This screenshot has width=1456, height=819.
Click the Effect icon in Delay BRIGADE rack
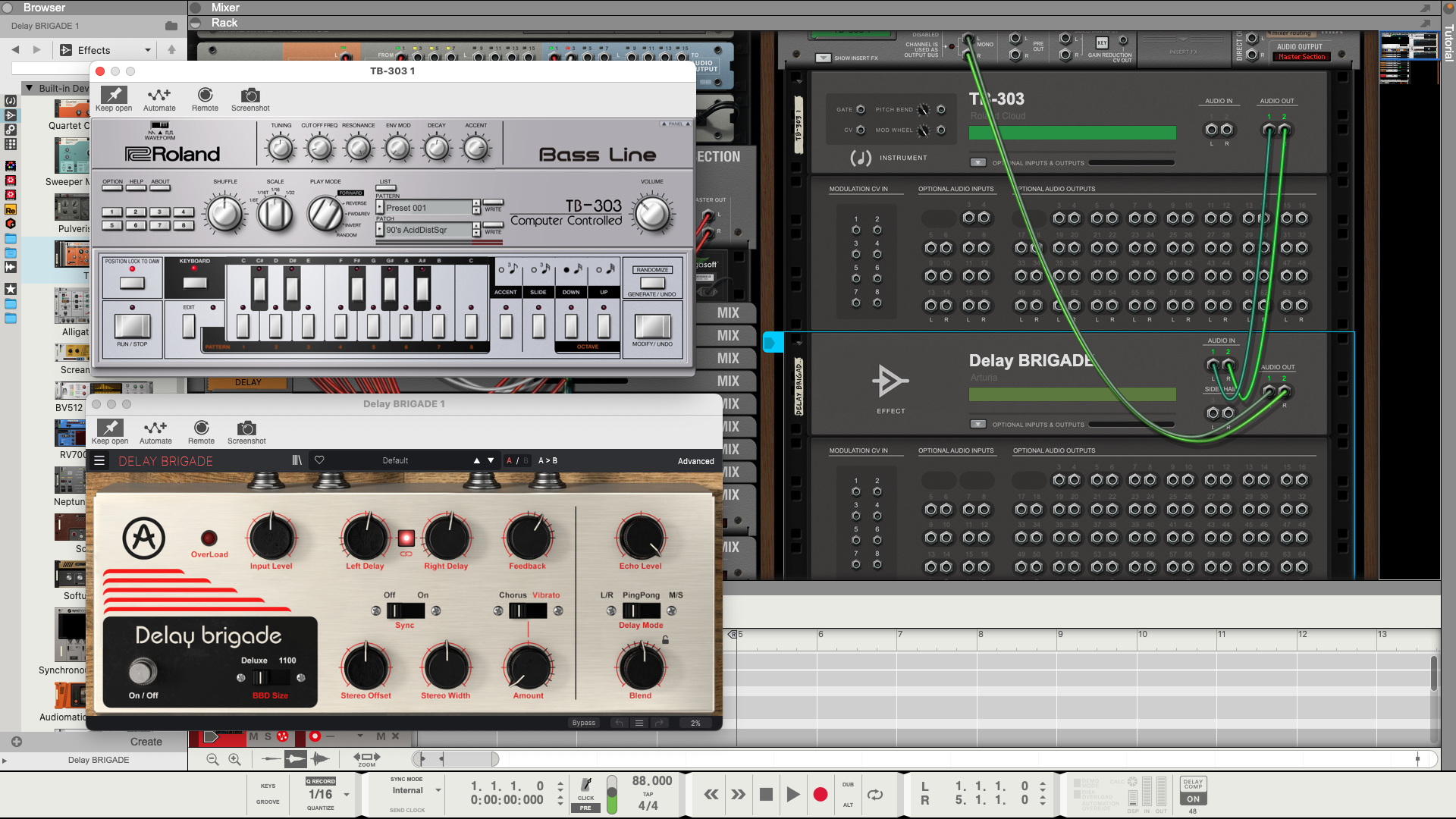[x=891, y=382]
